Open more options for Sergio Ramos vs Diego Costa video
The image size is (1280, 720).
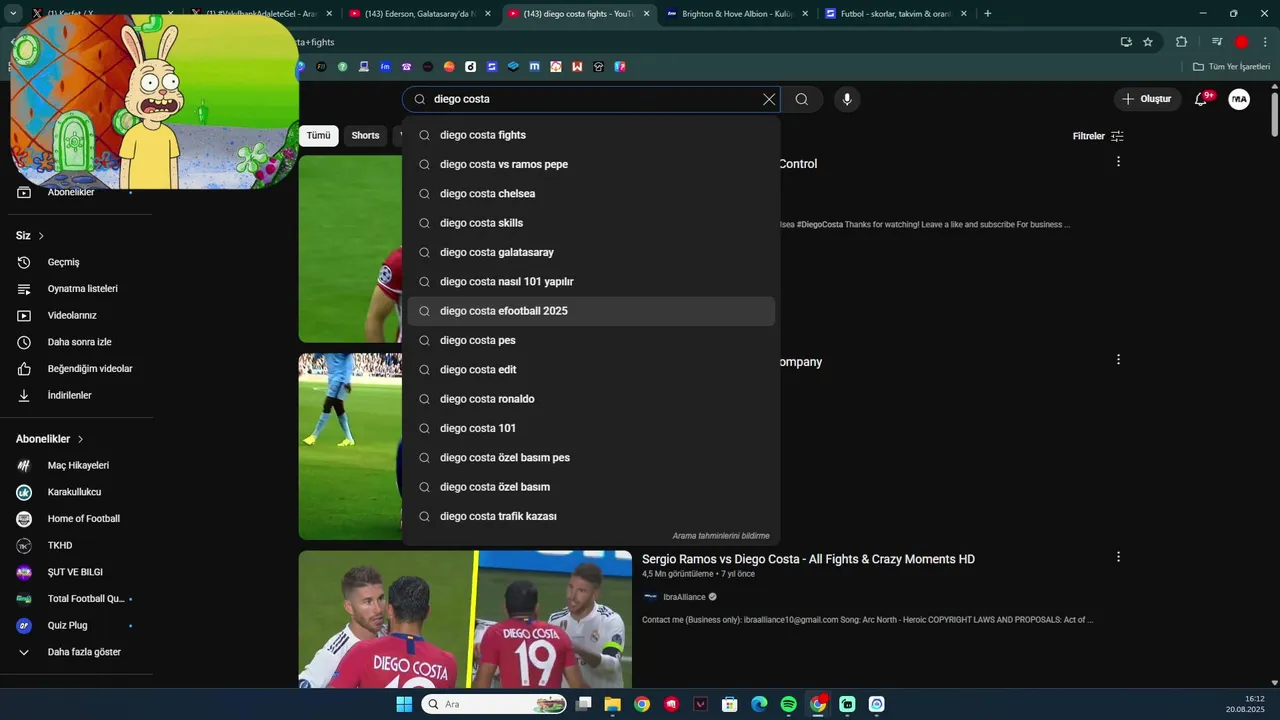tap(1118, 557)
